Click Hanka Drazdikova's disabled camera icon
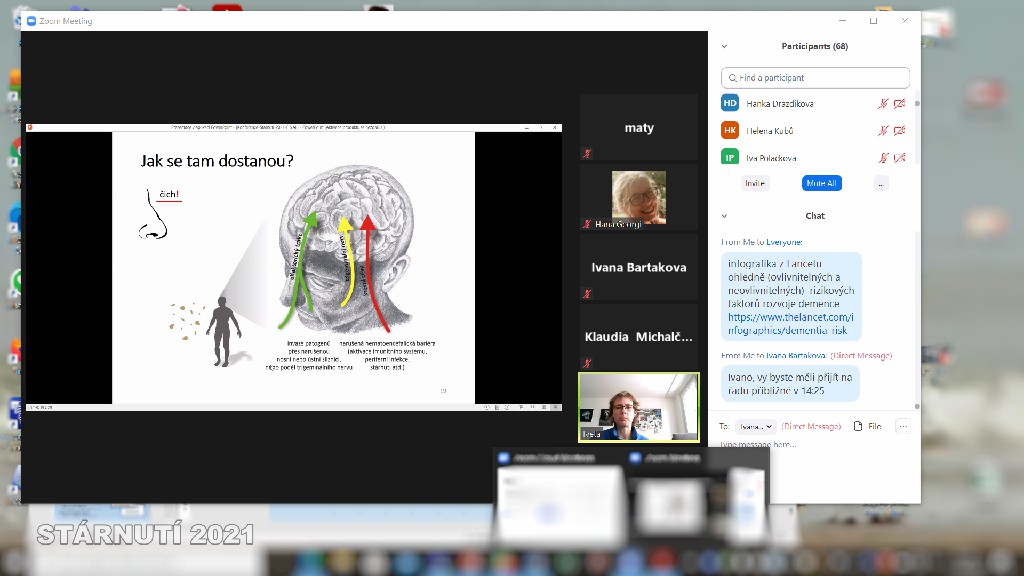 coord(899,104)
